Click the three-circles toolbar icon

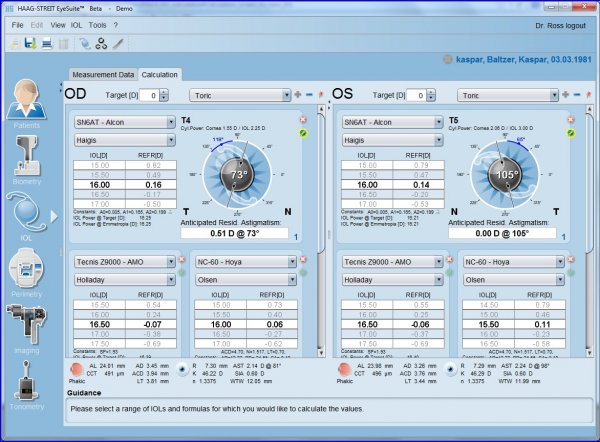coord(101,44)
